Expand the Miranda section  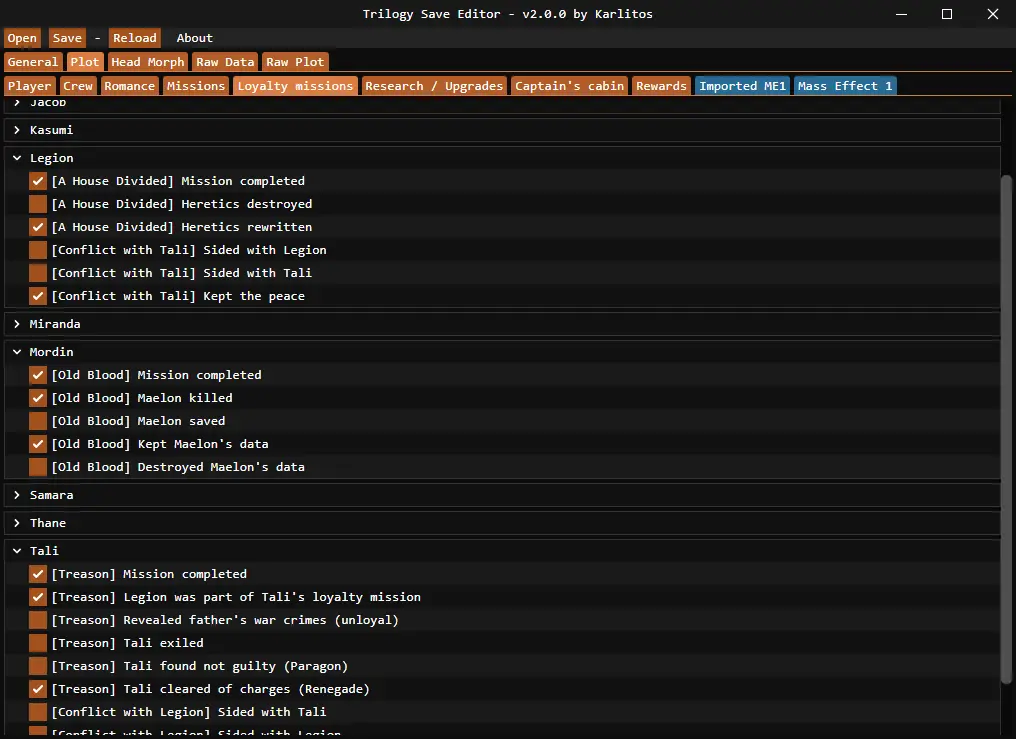coord(502,324)
